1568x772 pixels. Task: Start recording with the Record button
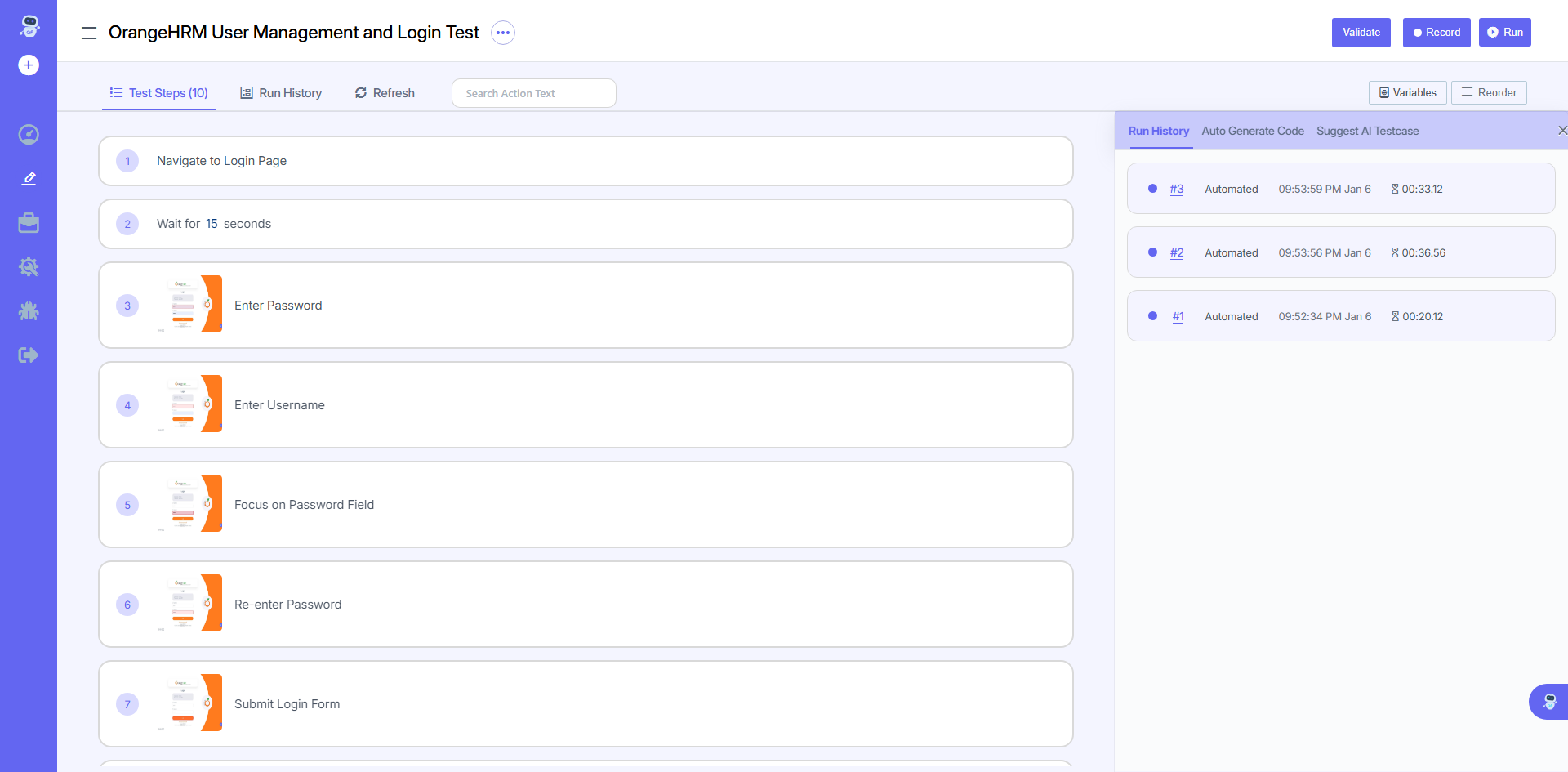point(1437,33)
